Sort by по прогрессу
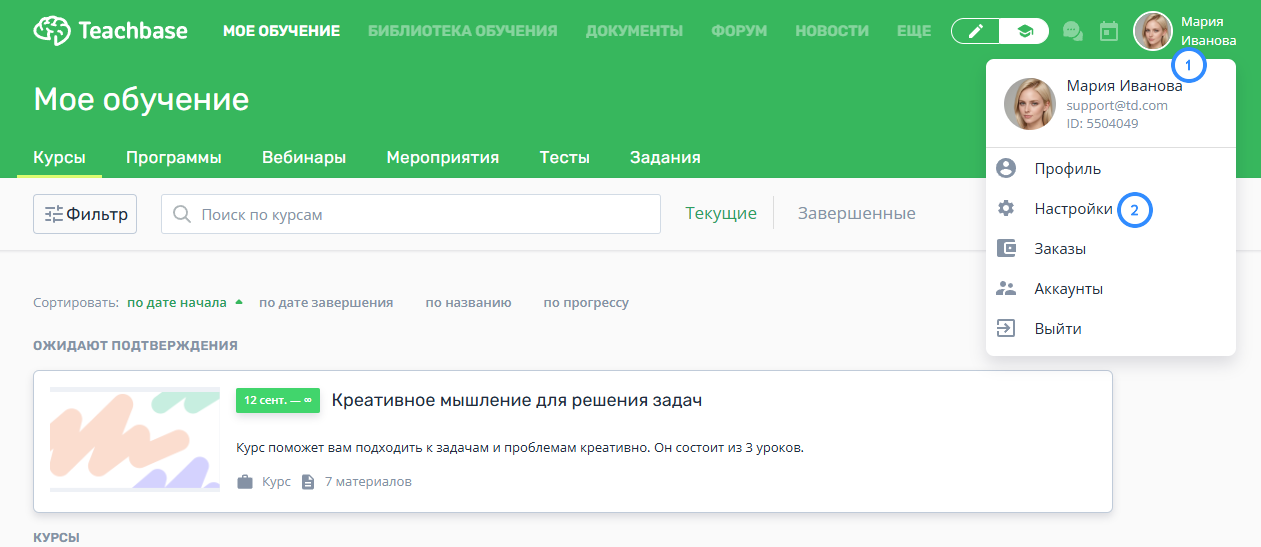 click(x=586, y=302)
